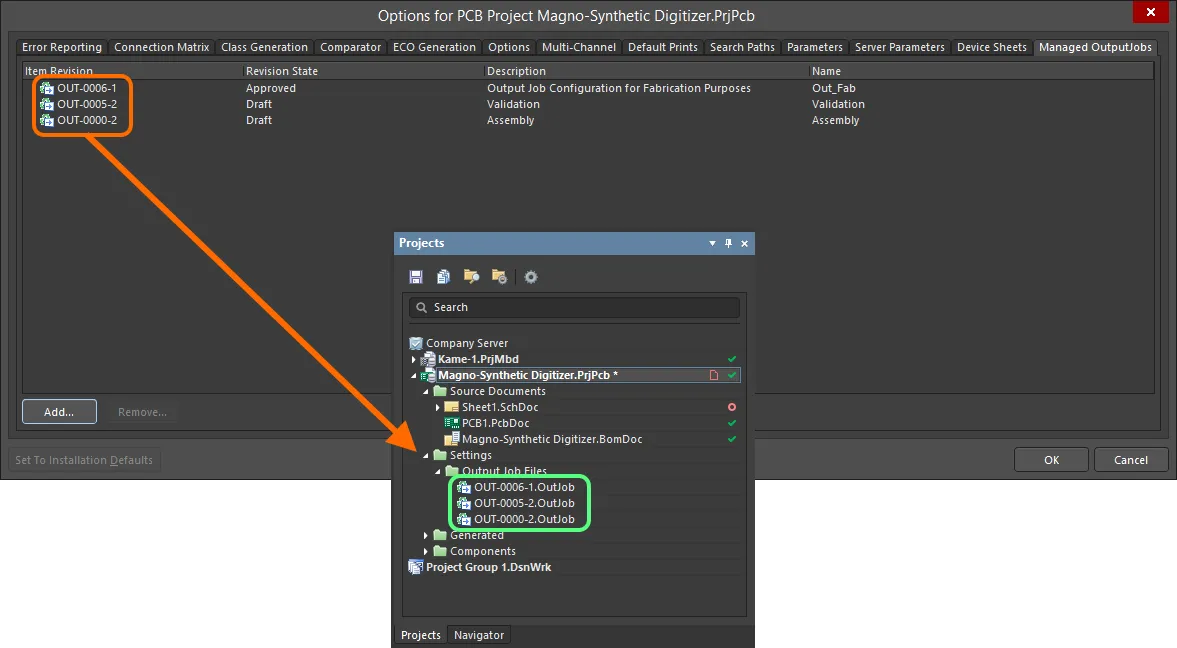Switch to the Navigator panel tab
This screenshot has width=1177, height=648.
click(479, 635)
